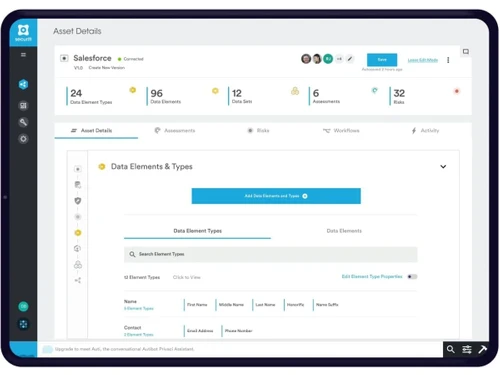
Task: Click the green user avatar in sidebar
Action: click(x=23, y=306)
